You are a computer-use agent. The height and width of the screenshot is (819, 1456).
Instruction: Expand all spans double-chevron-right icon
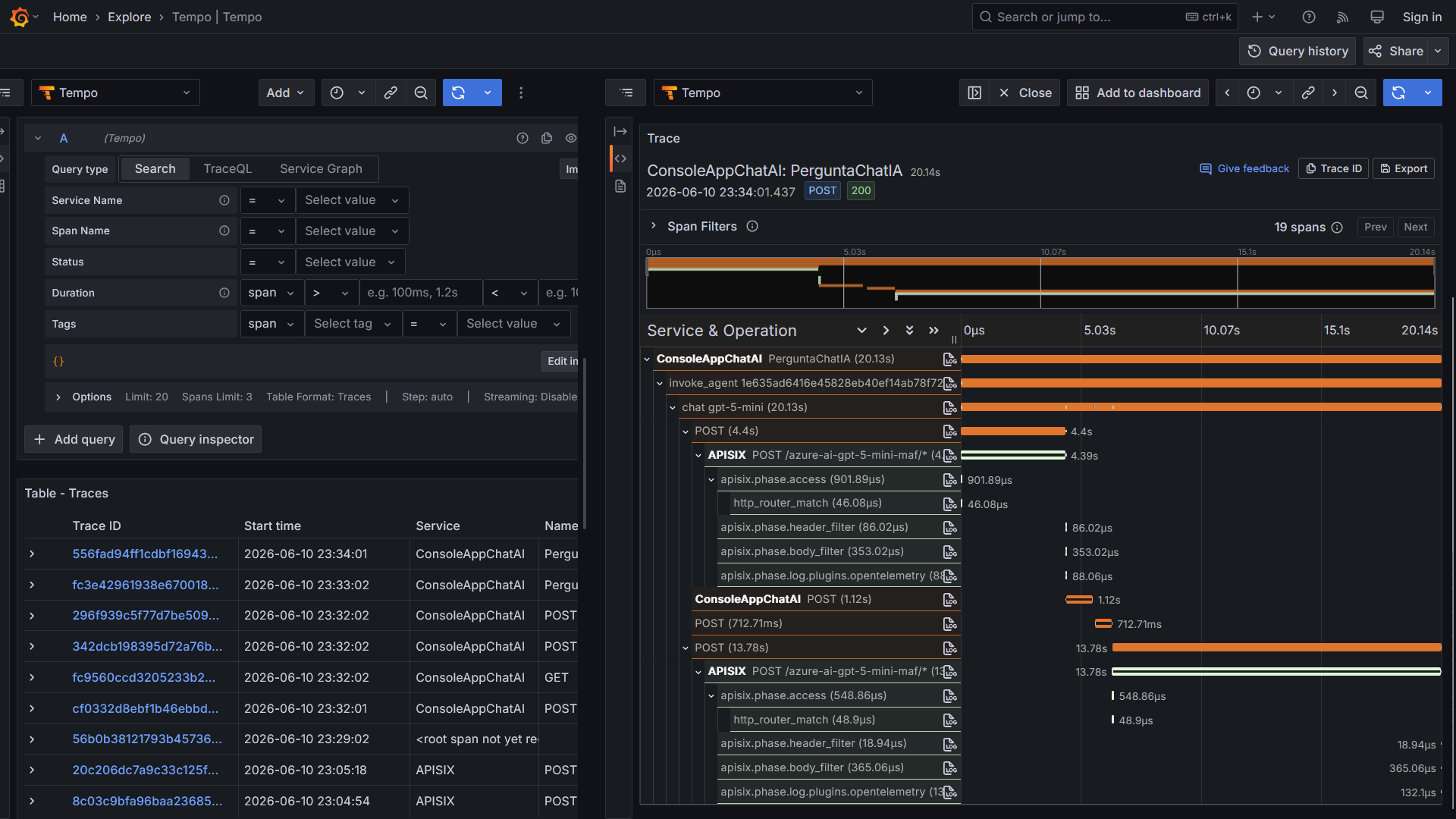coord(934,330)
